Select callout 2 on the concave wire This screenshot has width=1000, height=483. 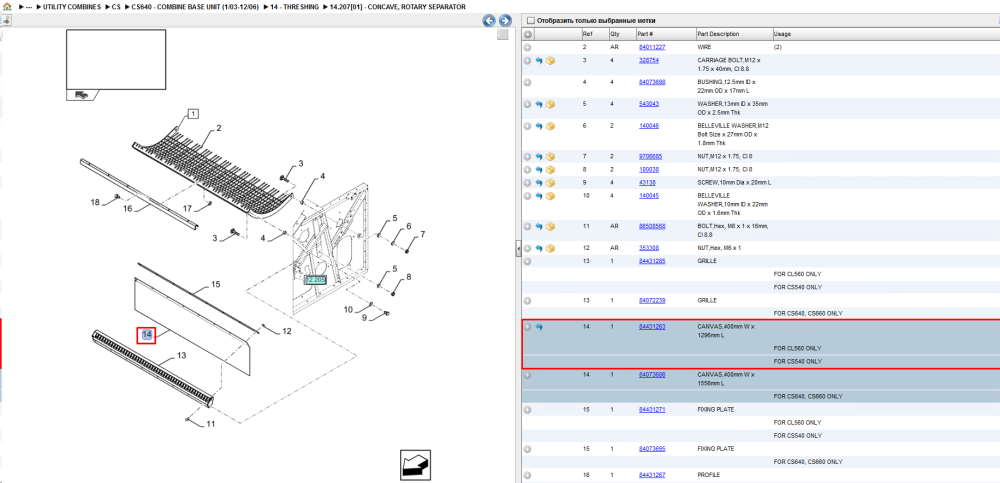[x=218, y=128]
